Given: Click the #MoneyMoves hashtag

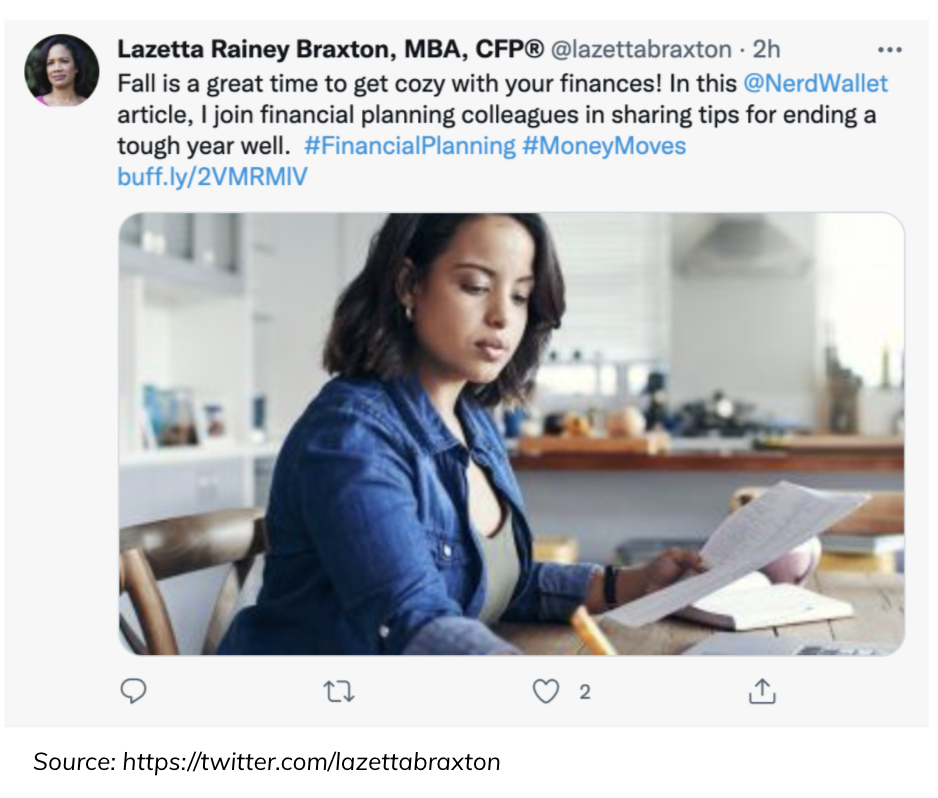Looking at the screenshot, I should click(x=604, y=146).
